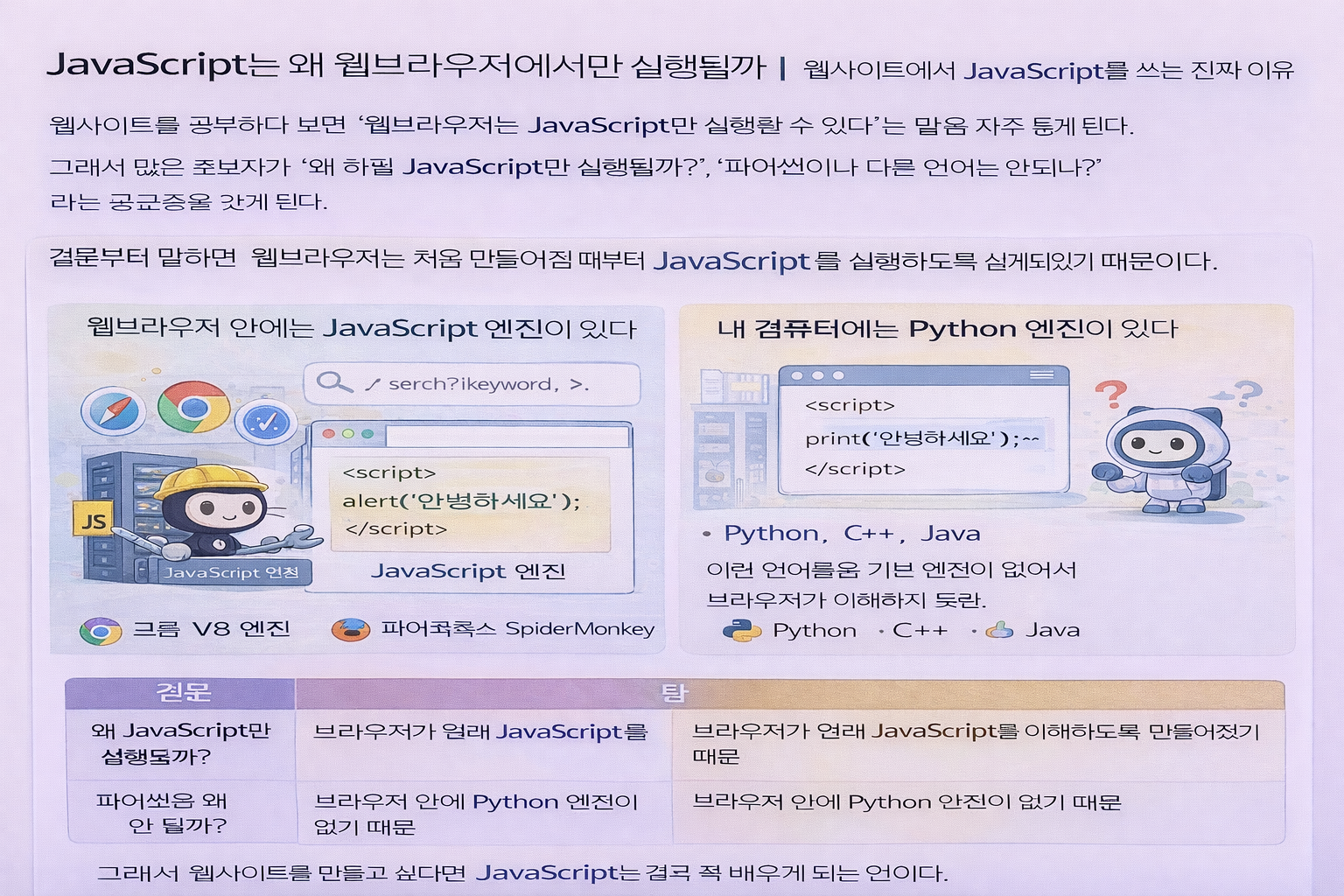The image size is (1344, 896).
Task: Click the cell ending with '이해하도록 만들어졌기 때문'
Action: click(977, 745)
